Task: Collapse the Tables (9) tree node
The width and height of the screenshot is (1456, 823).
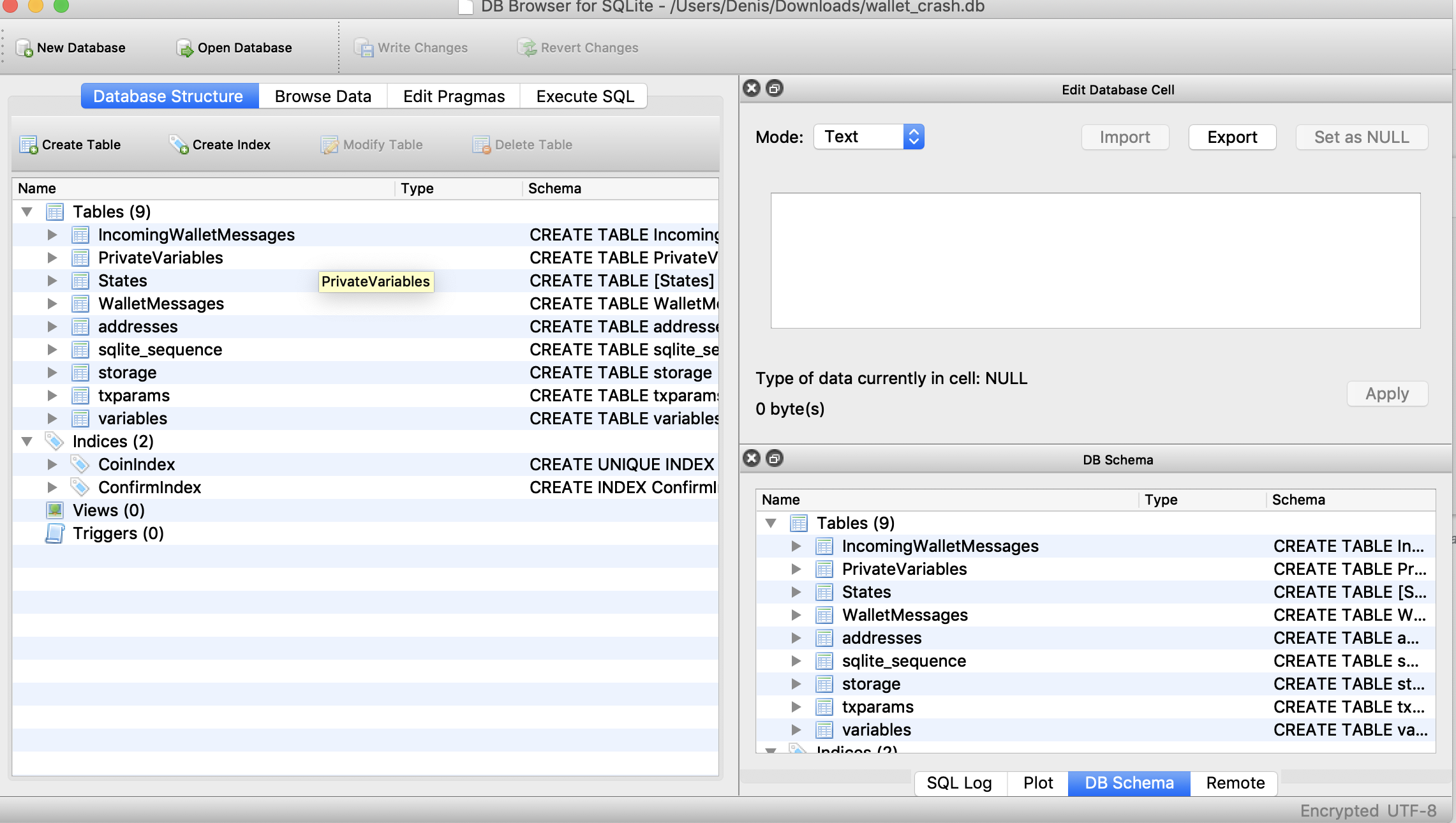Action: (27, 211)
